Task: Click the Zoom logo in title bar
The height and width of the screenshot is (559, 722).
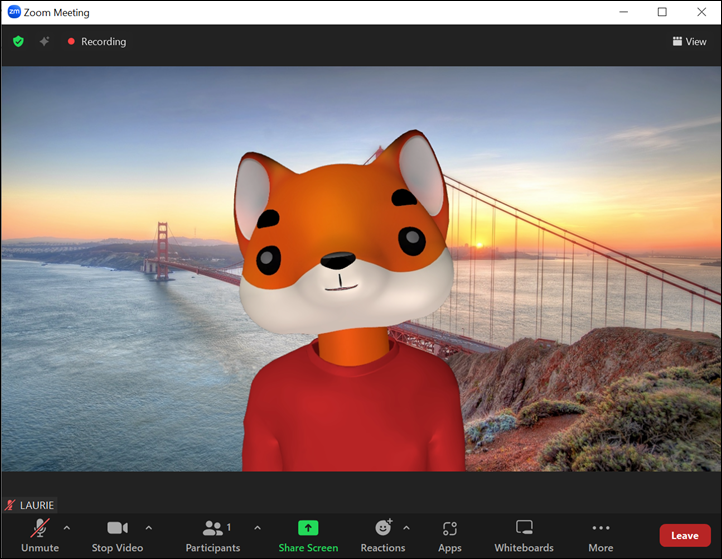Action: pos(14,13)
